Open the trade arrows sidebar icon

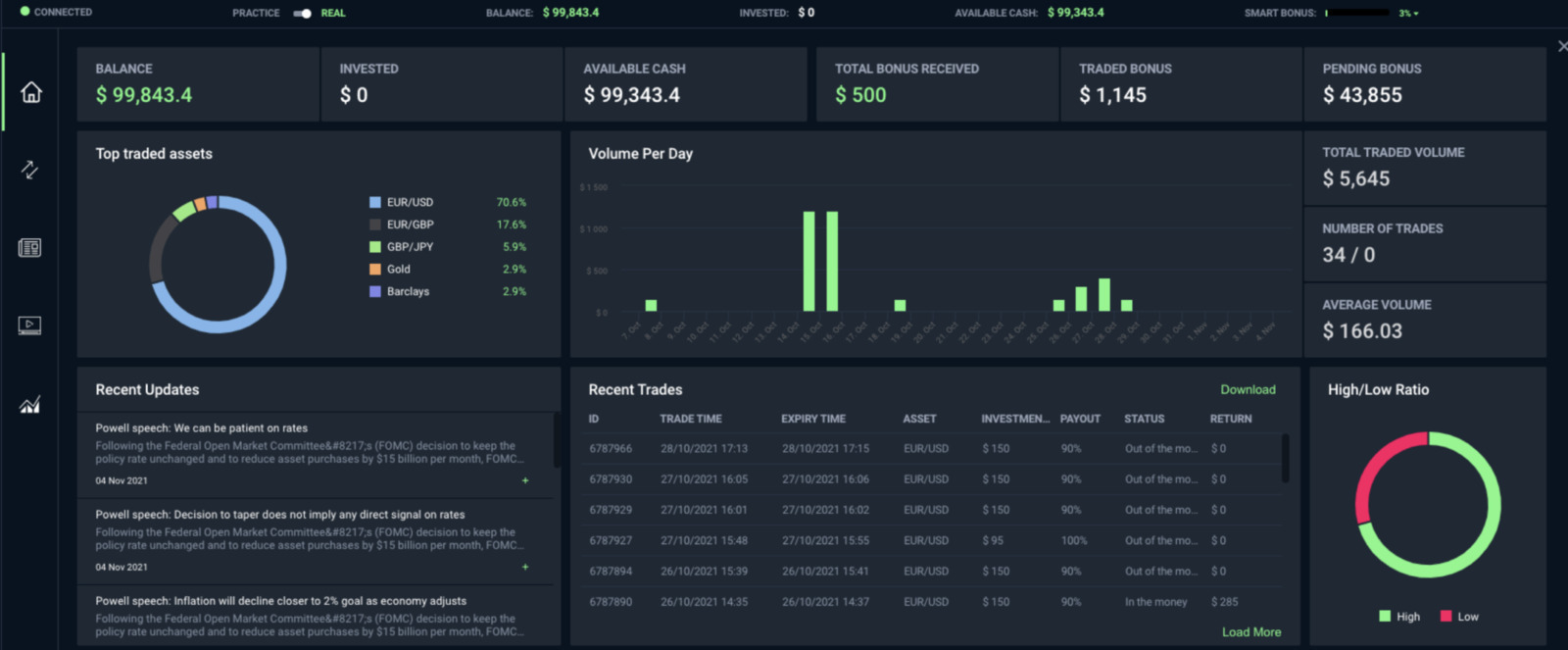30,170
